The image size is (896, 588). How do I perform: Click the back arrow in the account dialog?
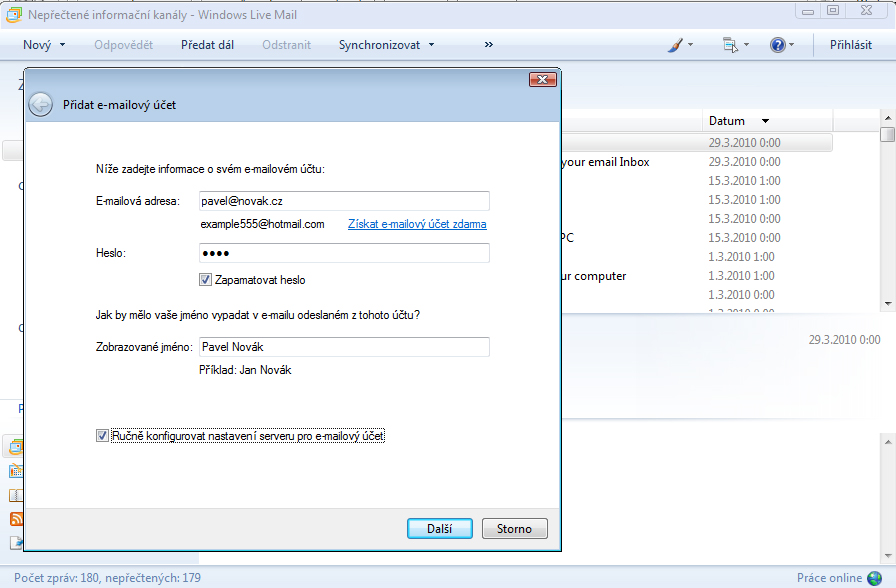tap(41, 105)
